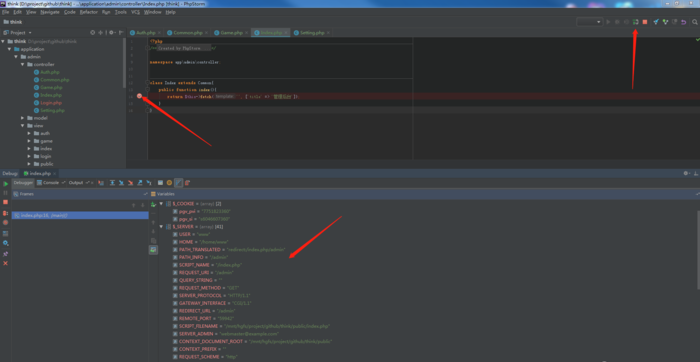Select Login.php in the Project tree
This screenshot has width=700, height=362.
point(51,103)
